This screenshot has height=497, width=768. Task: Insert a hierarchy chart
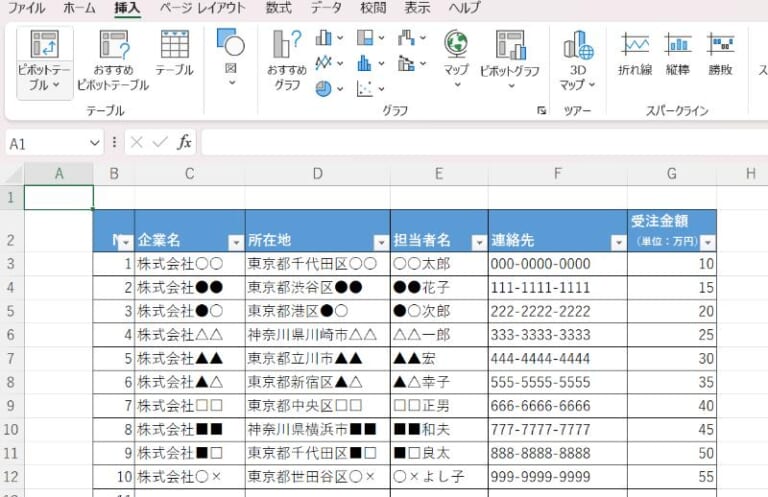[365, 38]
